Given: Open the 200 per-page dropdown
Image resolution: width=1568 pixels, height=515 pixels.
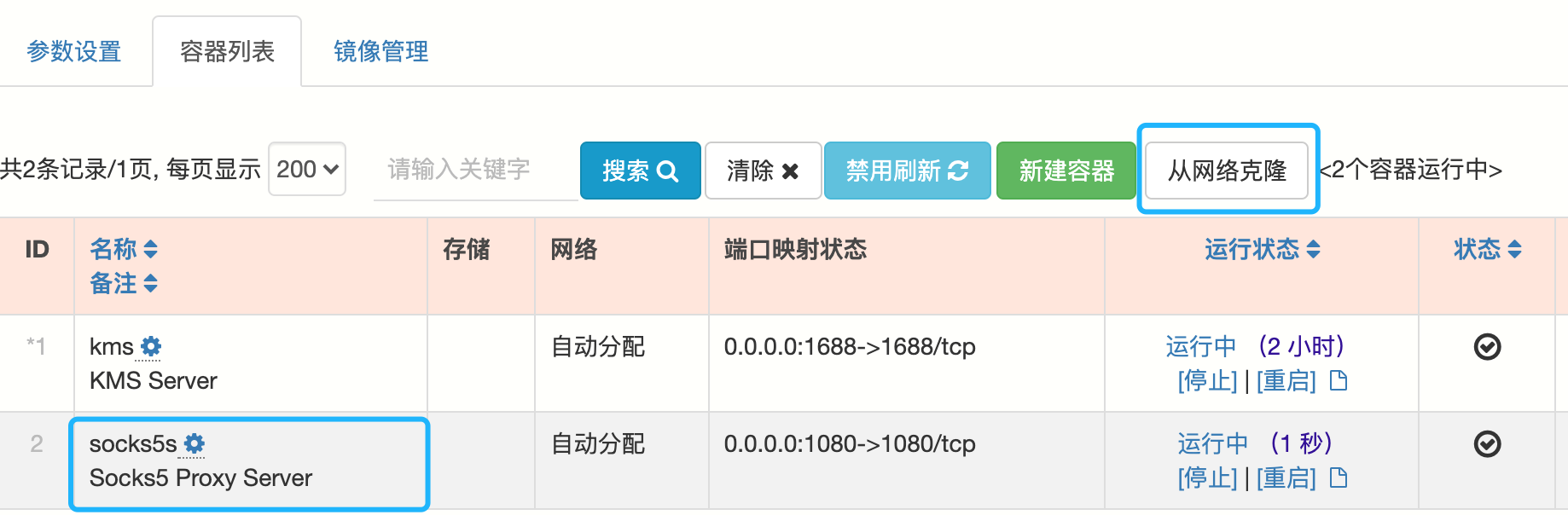Looking at the screenshot, I should 307,169.
